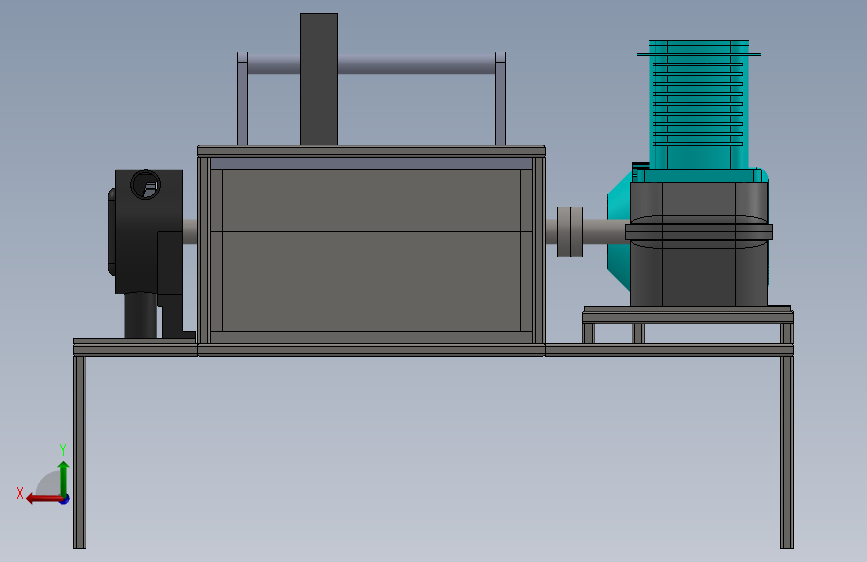Select the black bearing housing on the left

(x=148, y=232)
